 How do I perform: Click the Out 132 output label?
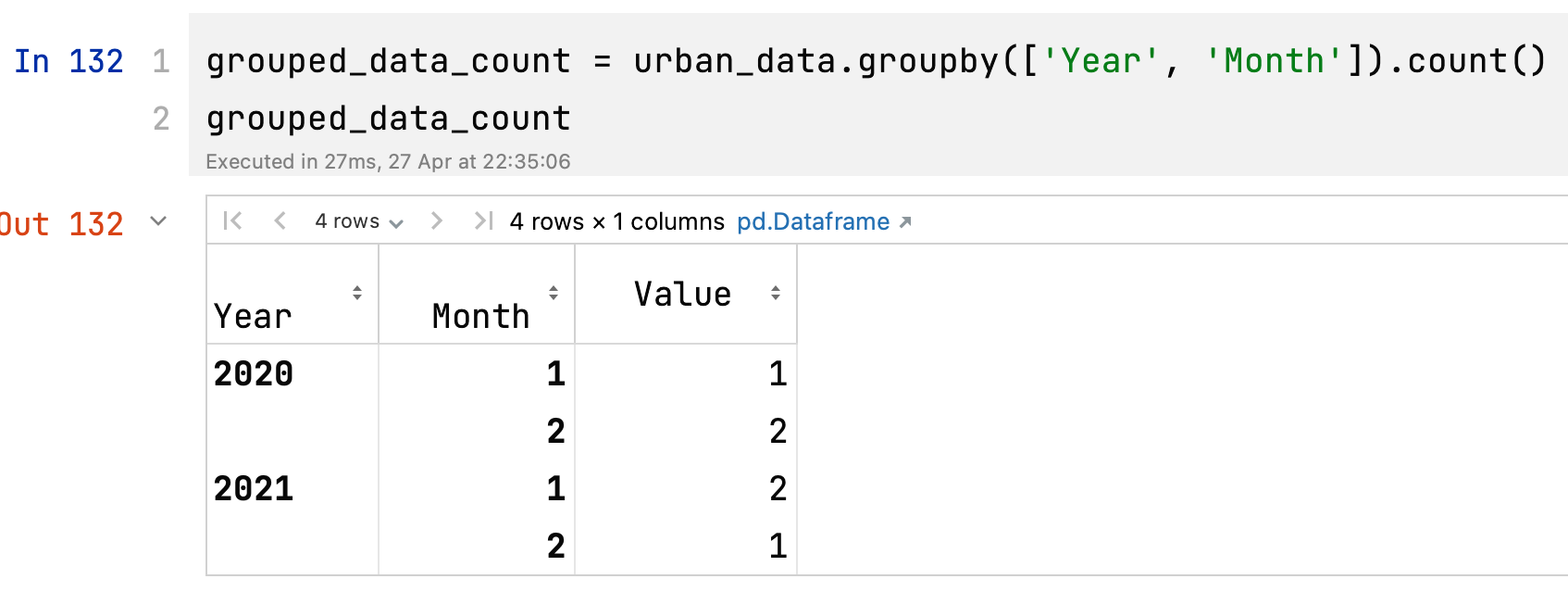pos(61,224)
